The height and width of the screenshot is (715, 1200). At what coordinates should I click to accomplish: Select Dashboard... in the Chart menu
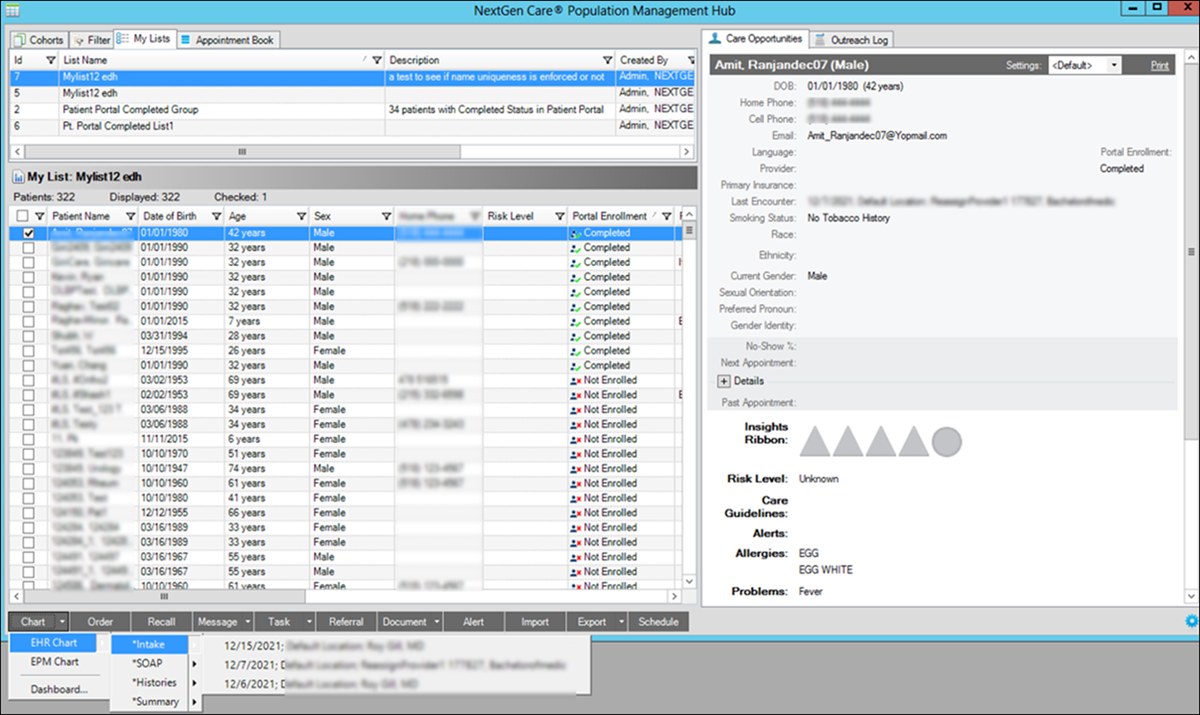pyautogui.click(x=59, y=689)
